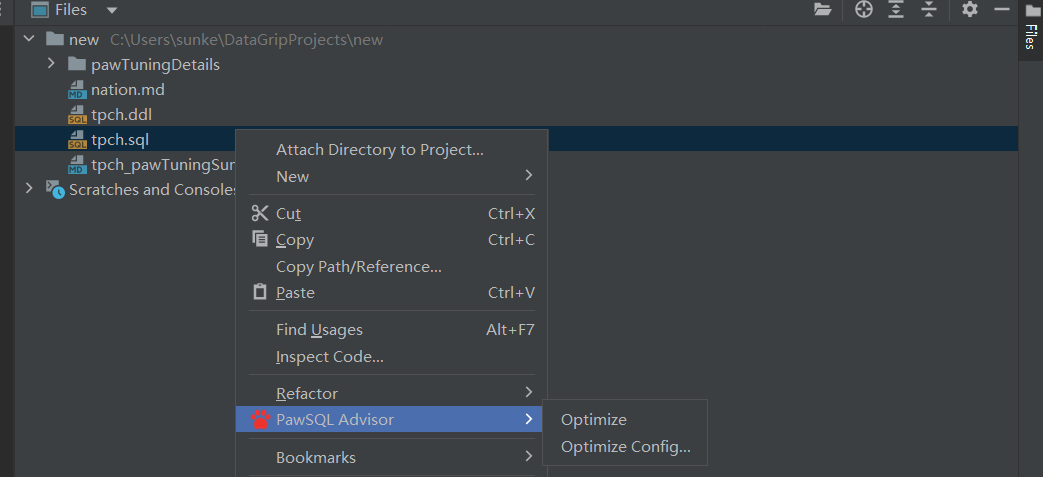Choose Copy Path/Reference... from context menu
Image resolution: width=1043 pixels, height=477 pixels.
click(358, 267)
